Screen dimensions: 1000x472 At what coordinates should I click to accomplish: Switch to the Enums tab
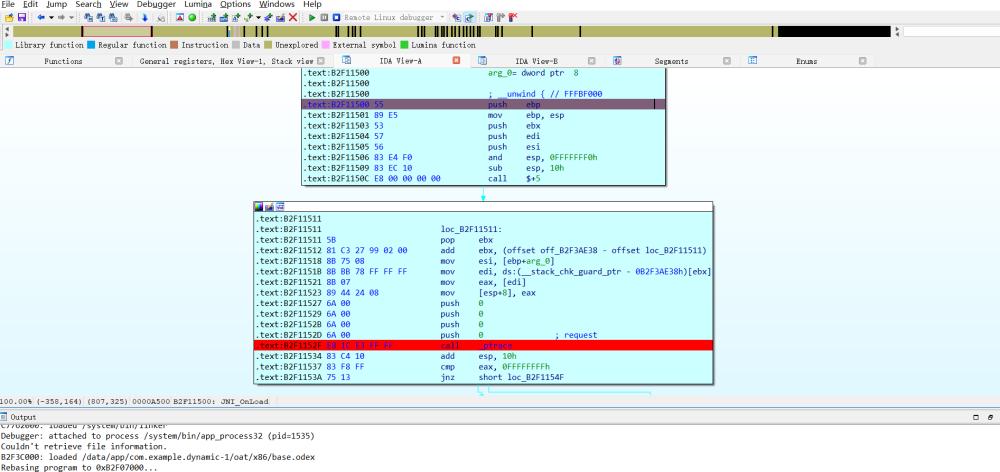807,61
